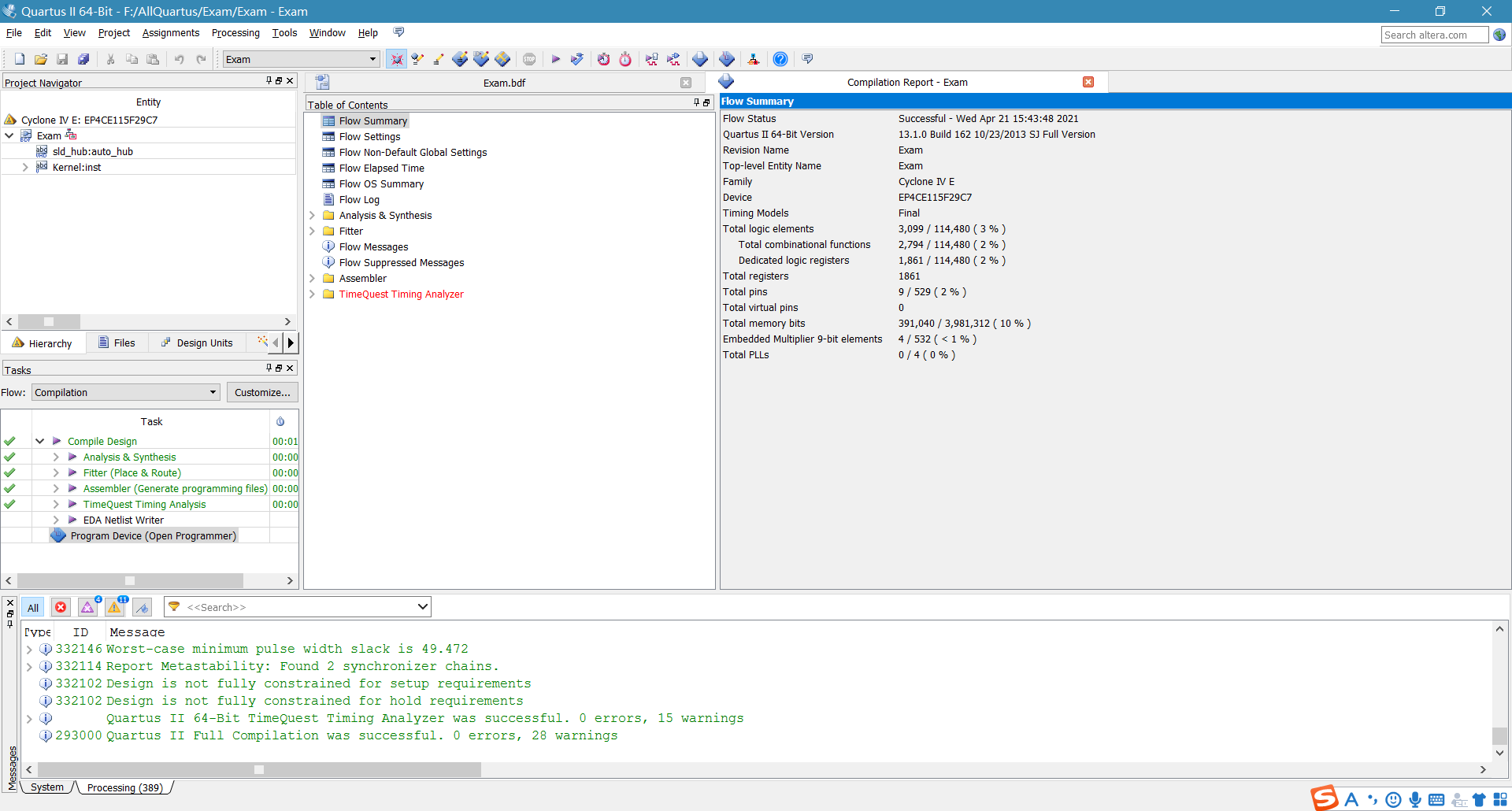Click the blue Help question mark icon

pyautogui.click(x=780, y=59)
